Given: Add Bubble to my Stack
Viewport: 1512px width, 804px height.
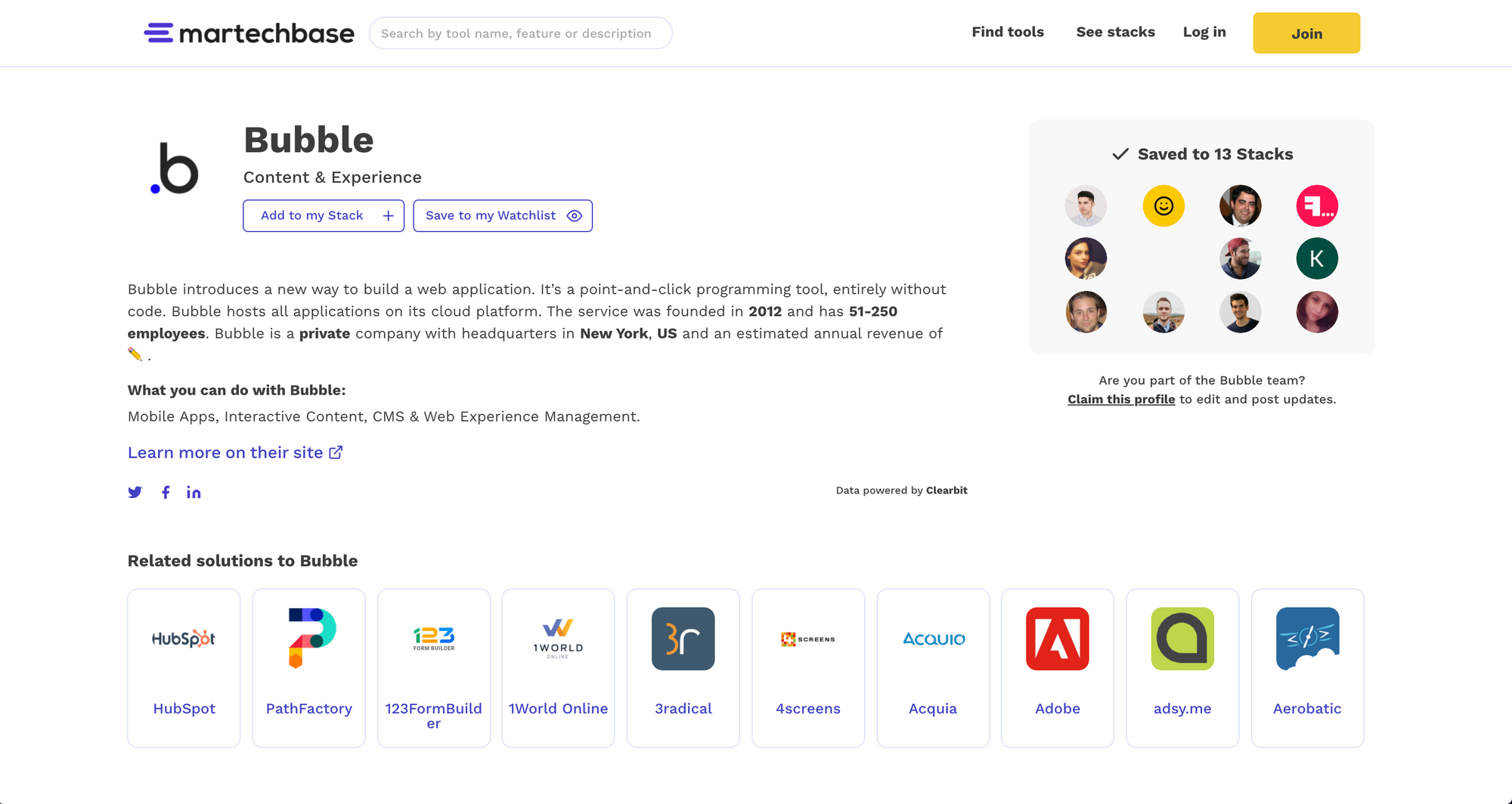Looking at the screenshot, I should click(324, 215).
